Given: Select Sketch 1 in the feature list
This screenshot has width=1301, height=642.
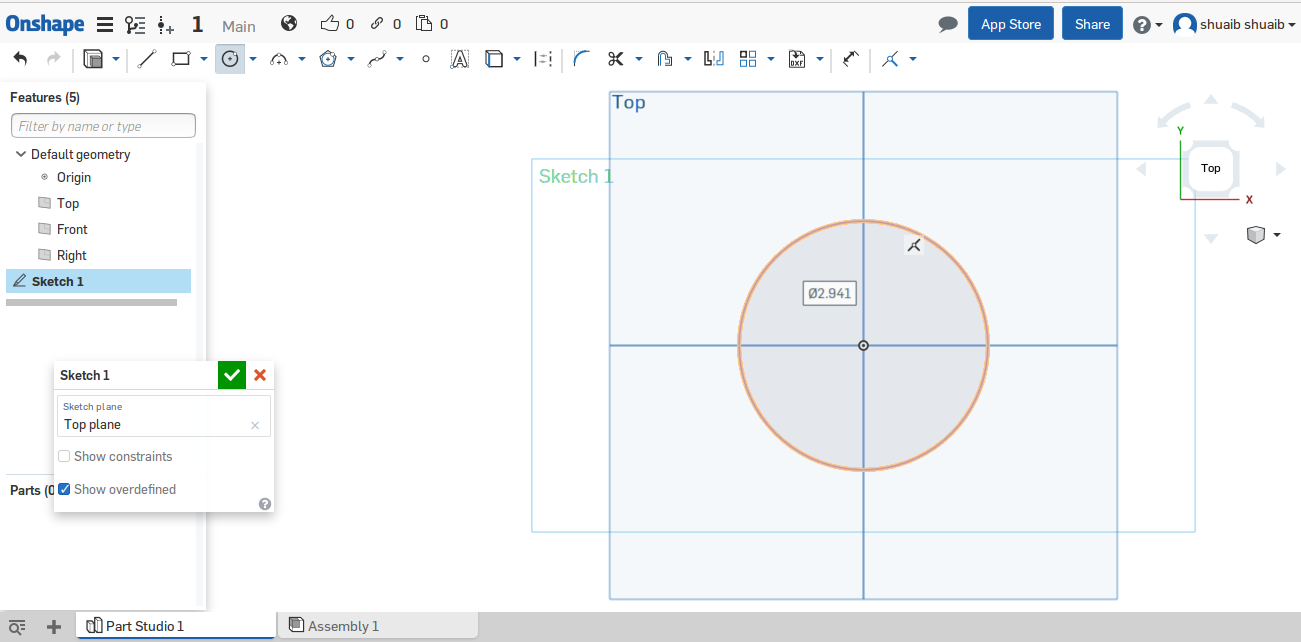Looking at the screenshot, I should coord(98,281).
